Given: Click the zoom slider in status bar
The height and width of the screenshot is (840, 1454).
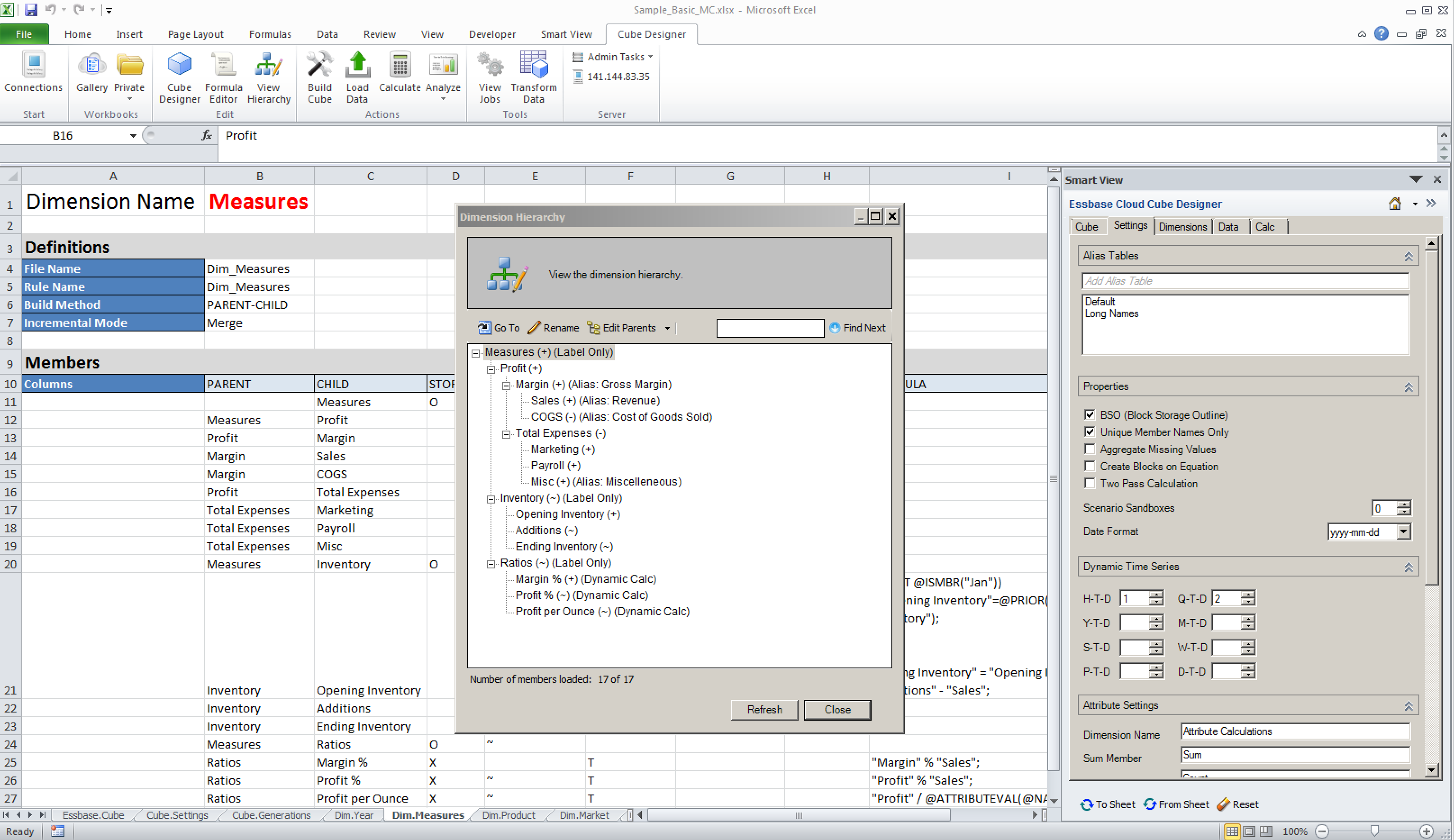Looking at the screenshot, I should point(1374,831).
